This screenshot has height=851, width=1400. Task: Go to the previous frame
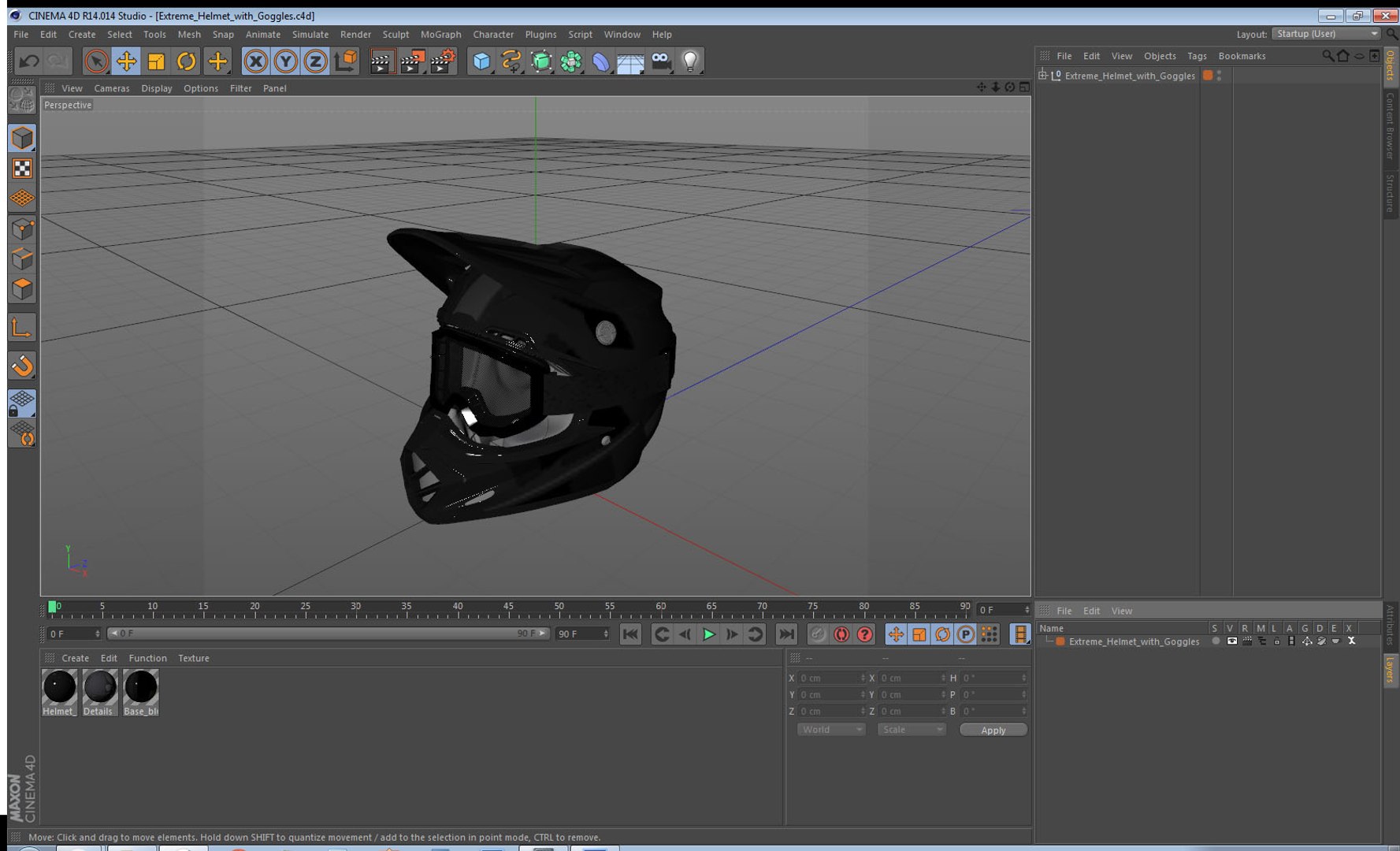685,634
